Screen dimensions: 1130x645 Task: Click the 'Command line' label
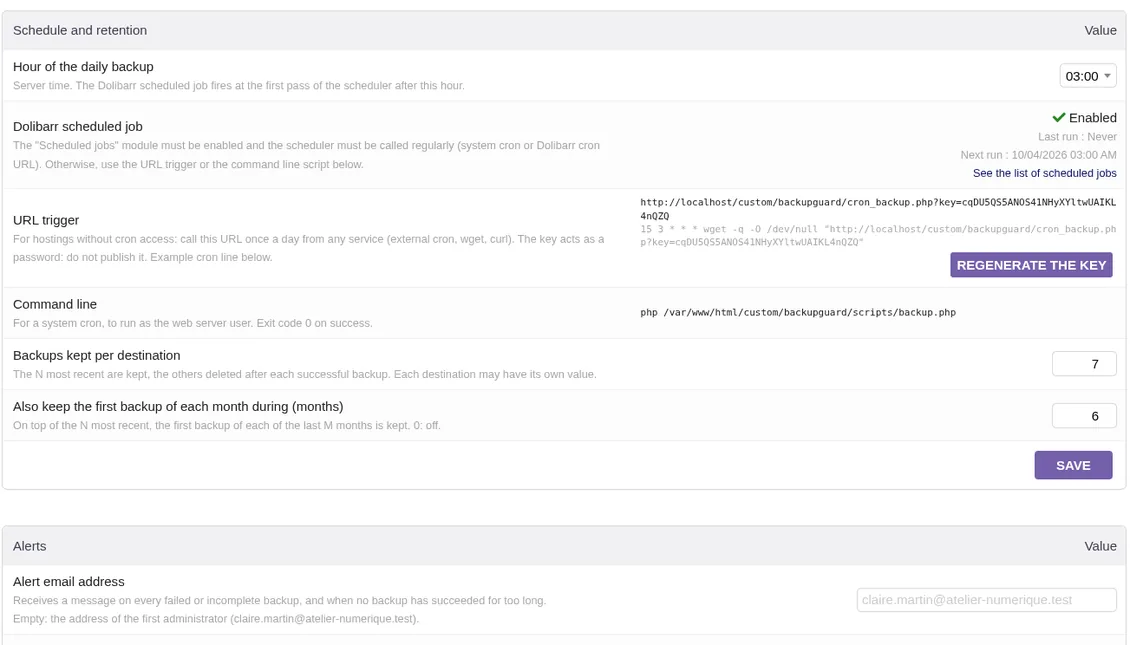click(55, 305)
